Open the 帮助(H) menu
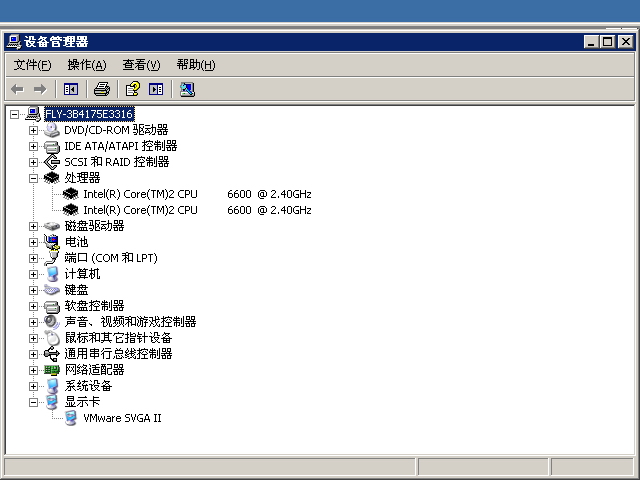Screen dimensions: 640x480 [x=196, y=64]
